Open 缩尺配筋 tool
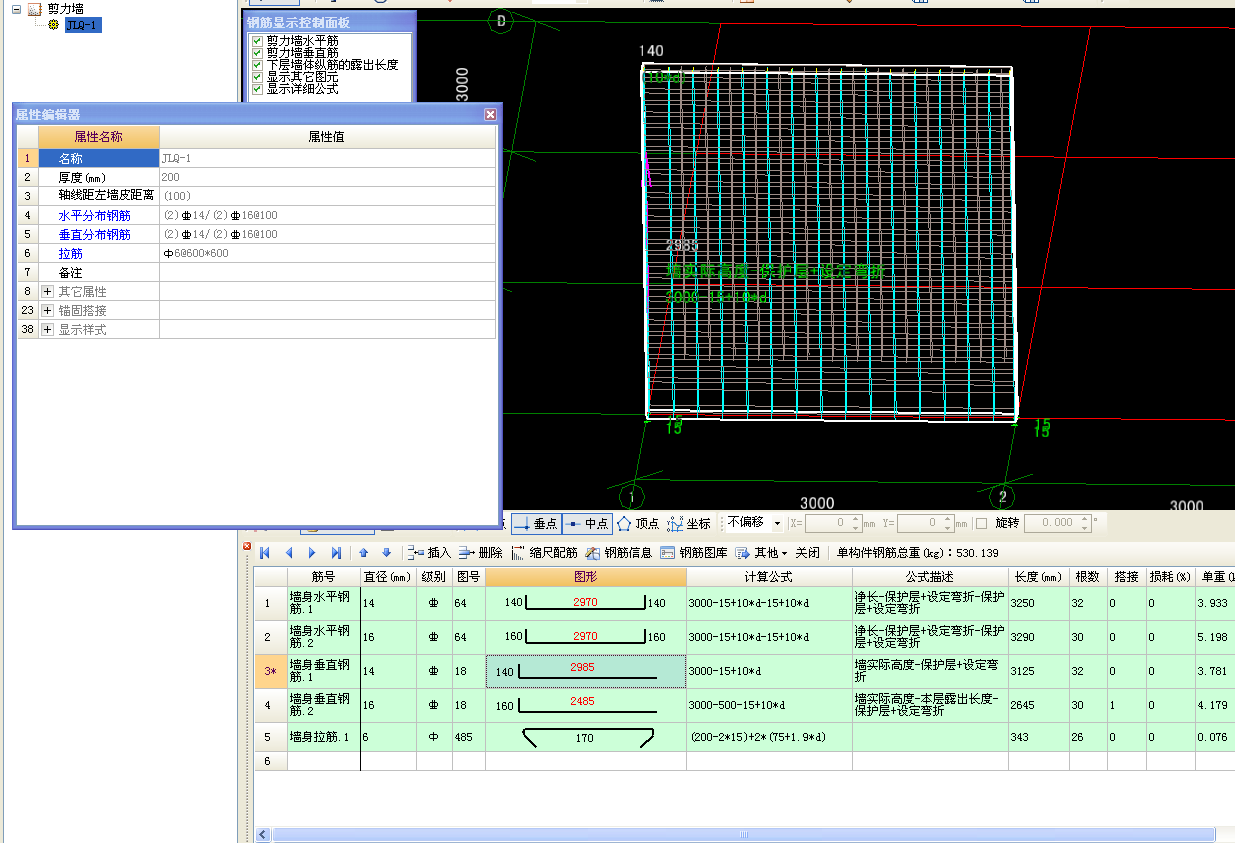The width and height of the screenshot is (1235, 843). (545, 552)
